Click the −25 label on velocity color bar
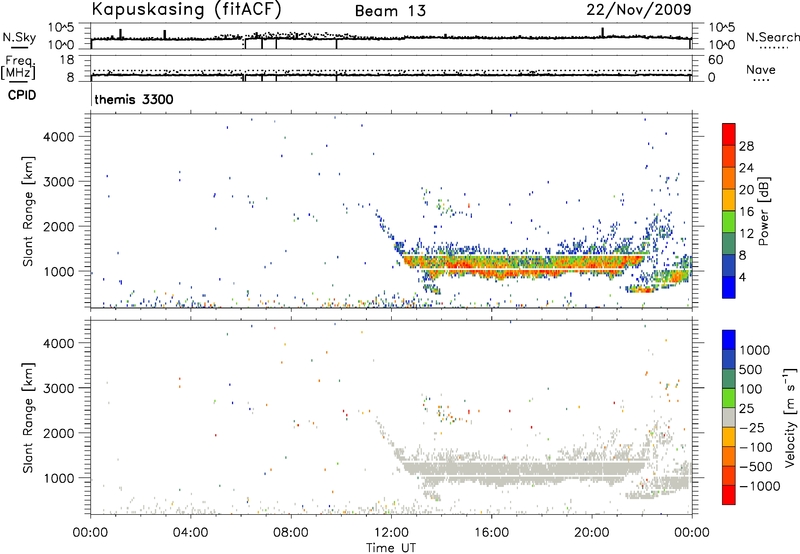This screenshot has width=800, height=554. point(752,428)
